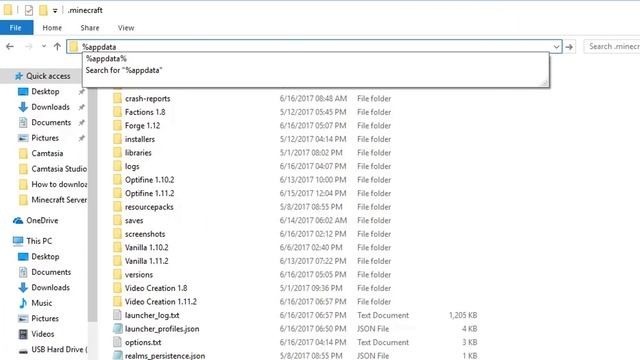640x360 pixels.
Task: Select the launcher_log.txt file icon
Action: click(118, 315)
